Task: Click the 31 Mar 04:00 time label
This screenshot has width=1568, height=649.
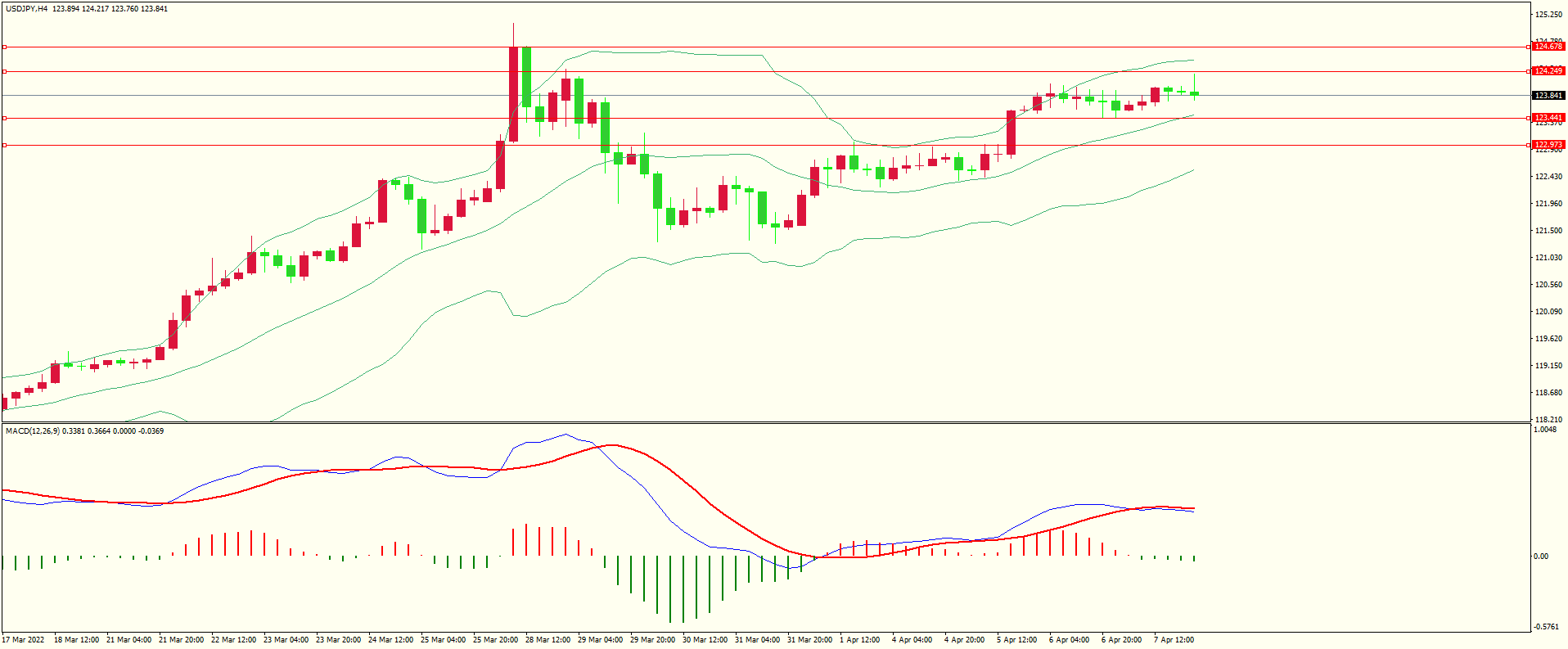Action: (x=758, y=640)
